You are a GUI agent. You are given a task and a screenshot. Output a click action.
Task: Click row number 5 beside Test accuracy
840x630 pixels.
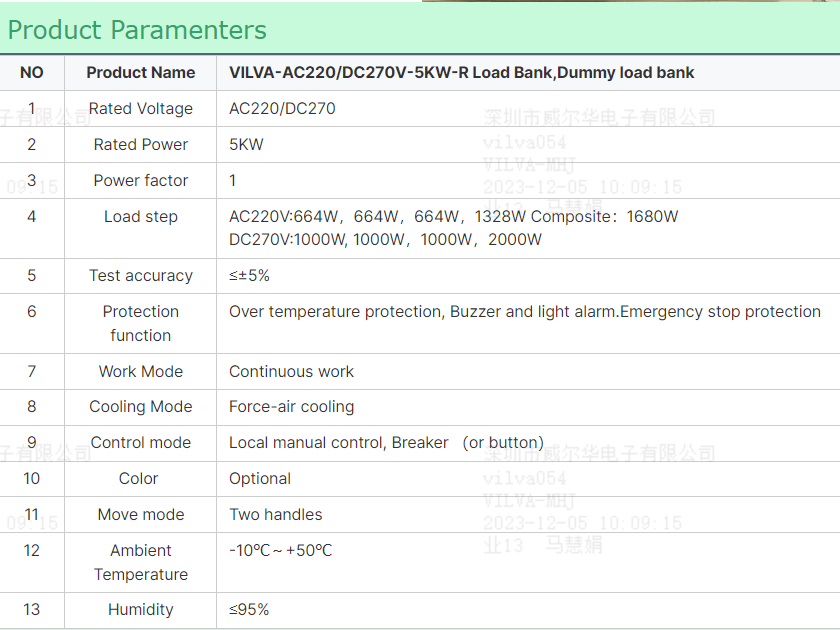tap(32, 275)
